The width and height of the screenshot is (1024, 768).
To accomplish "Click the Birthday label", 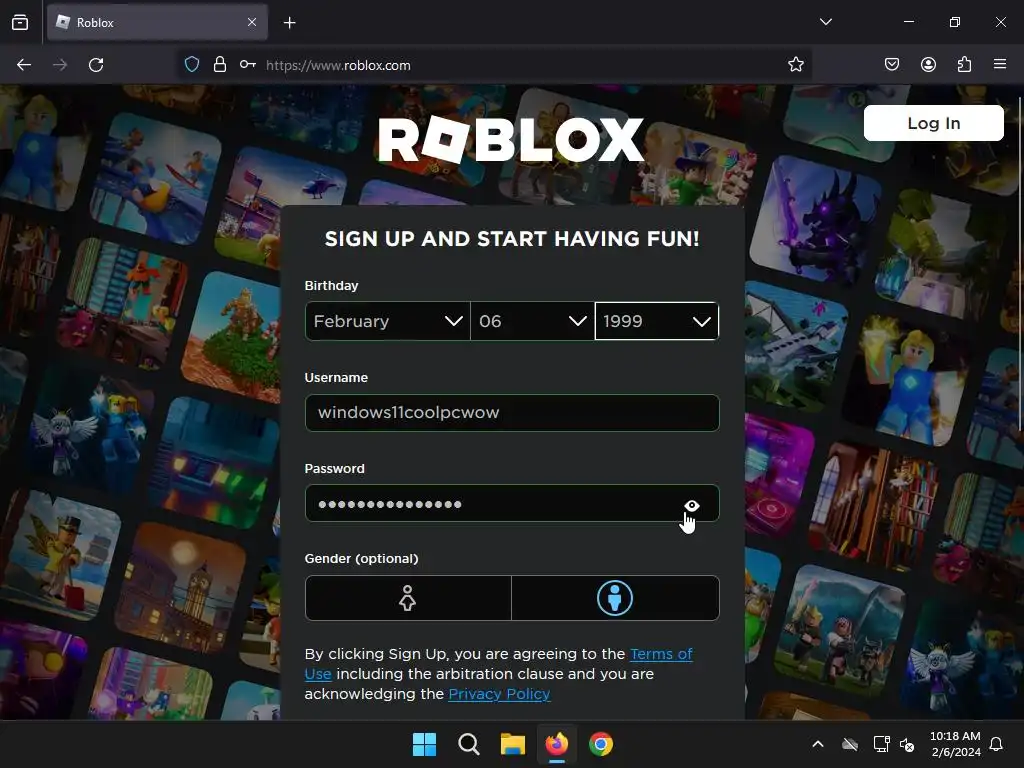I will coord(331,285).
